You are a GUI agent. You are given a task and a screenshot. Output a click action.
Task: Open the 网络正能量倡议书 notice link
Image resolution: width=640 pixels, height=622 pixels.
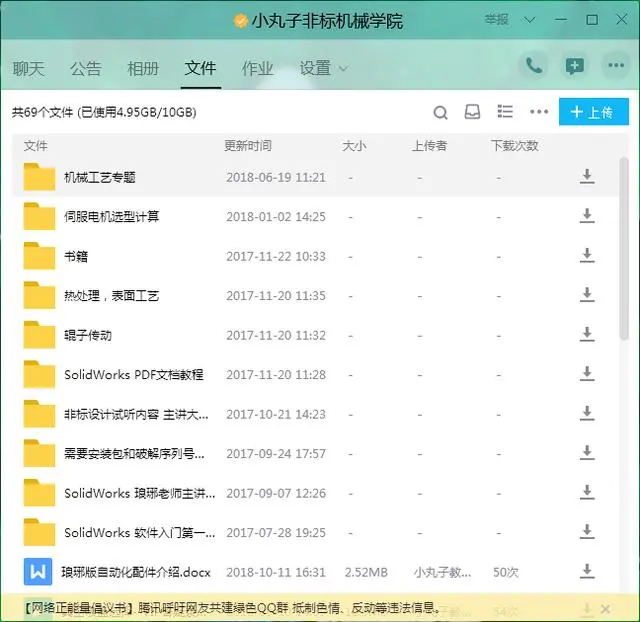click(233, 608)
